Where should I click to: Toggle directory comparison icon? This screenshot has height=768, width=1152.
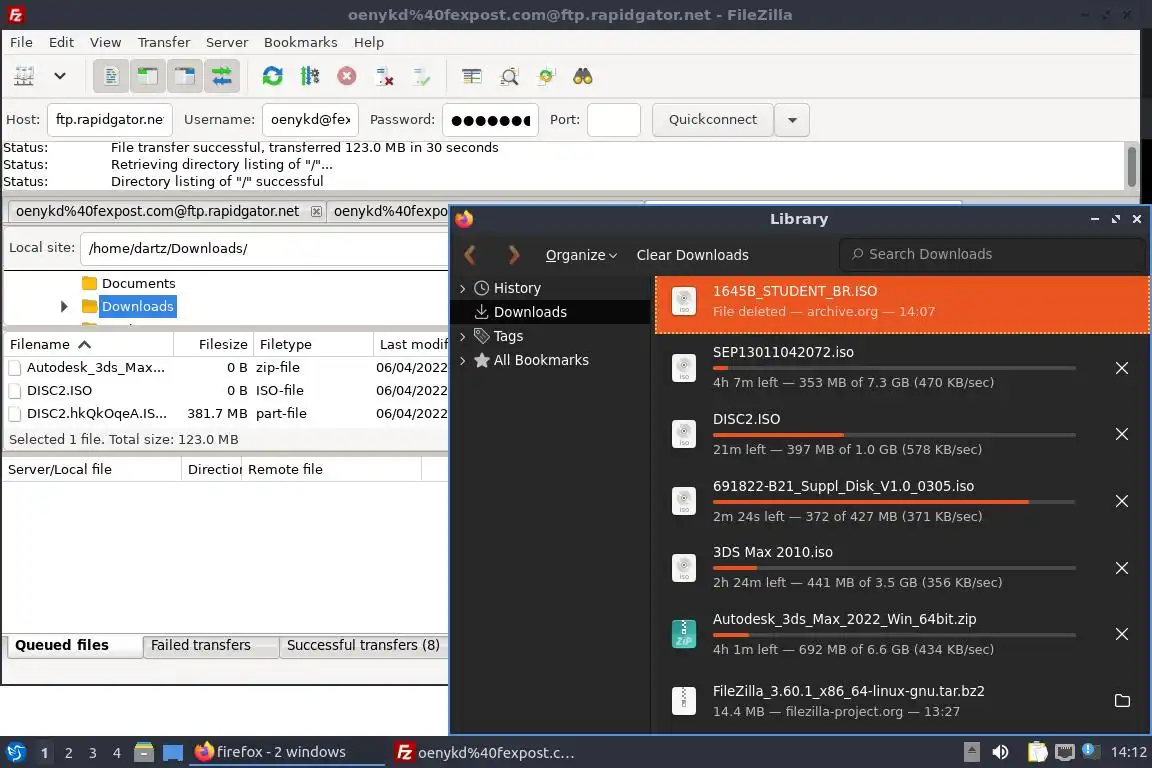(x=509, y=76)
